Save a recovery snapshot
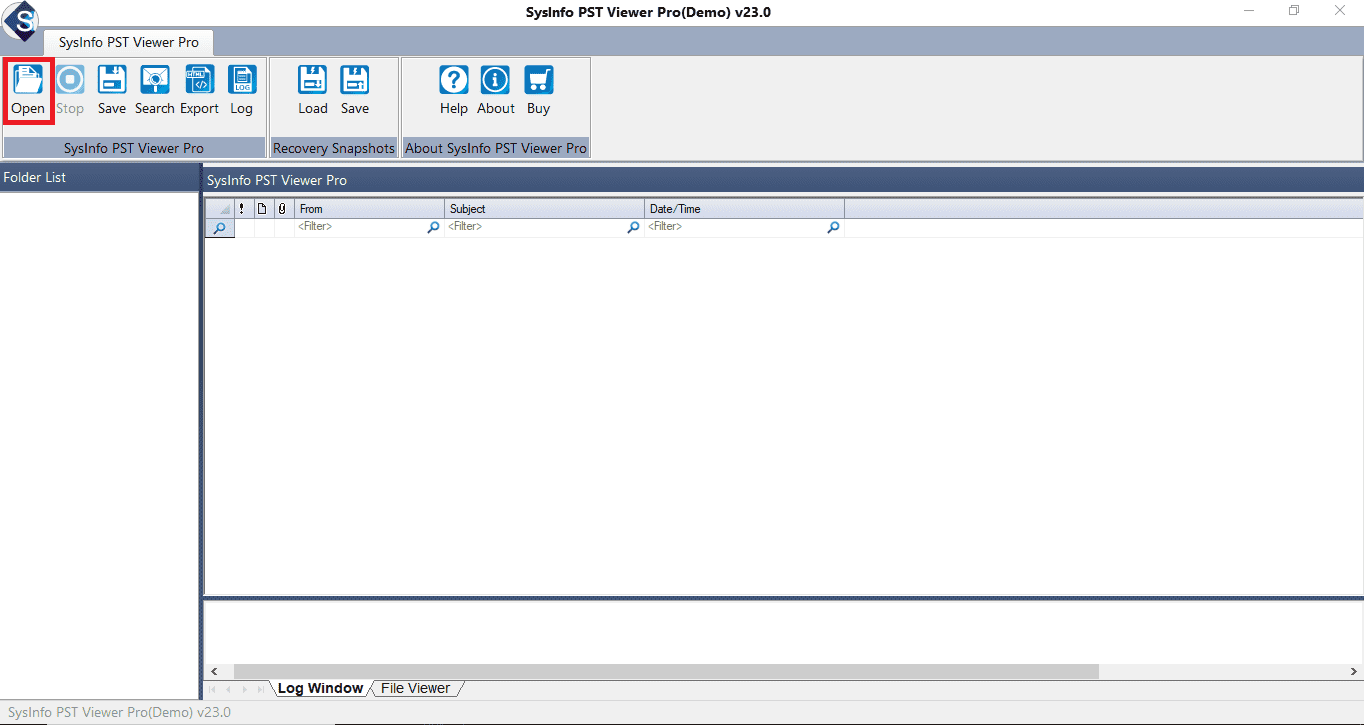 pos(355,90)
